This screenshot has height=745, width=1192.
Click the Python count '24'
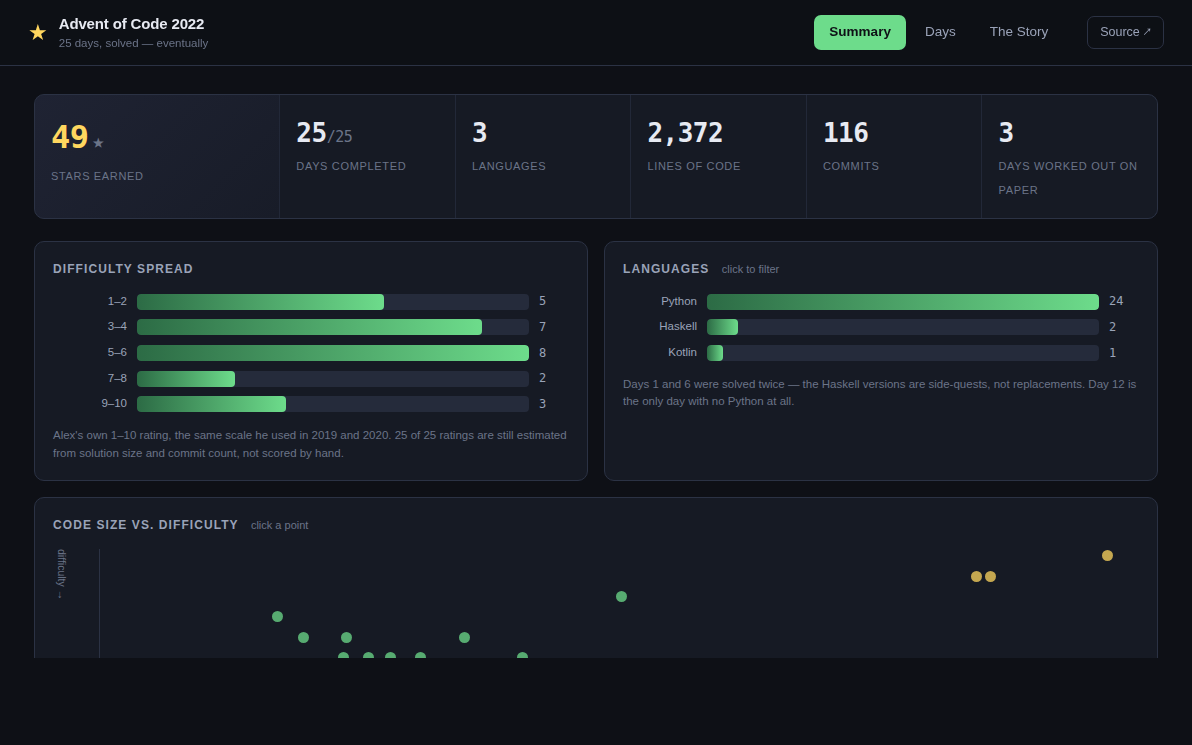(x=1116, y=301)
